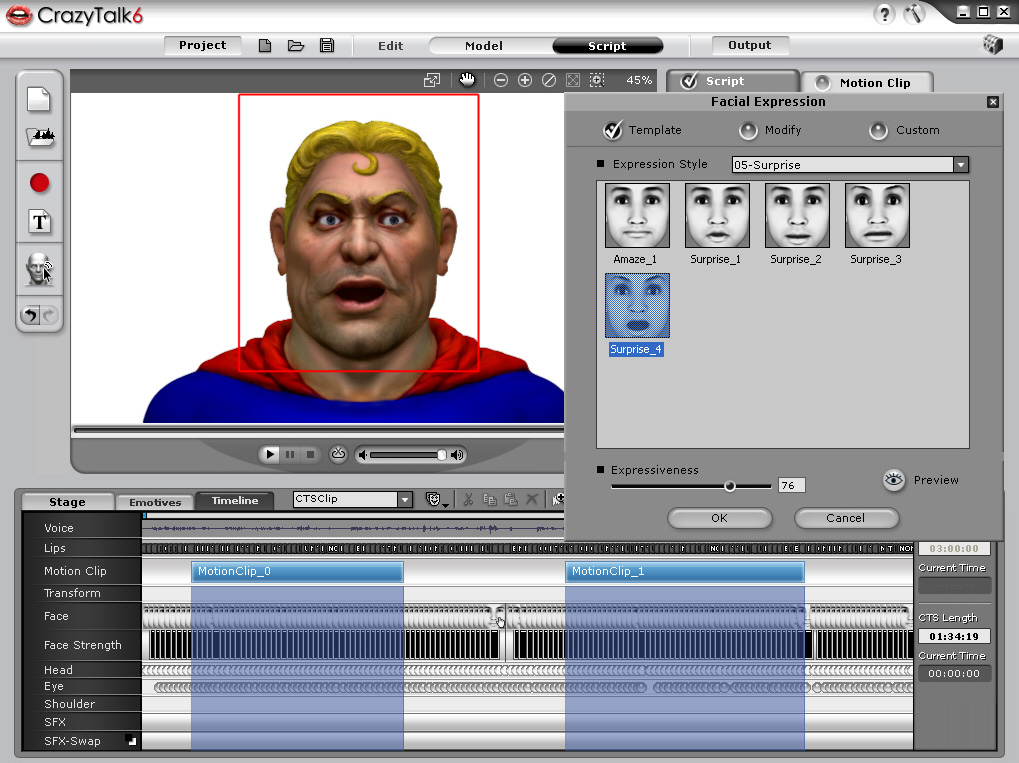Click the Cancel button
This screenshot has width=1019, height=763.
[845, 518]
